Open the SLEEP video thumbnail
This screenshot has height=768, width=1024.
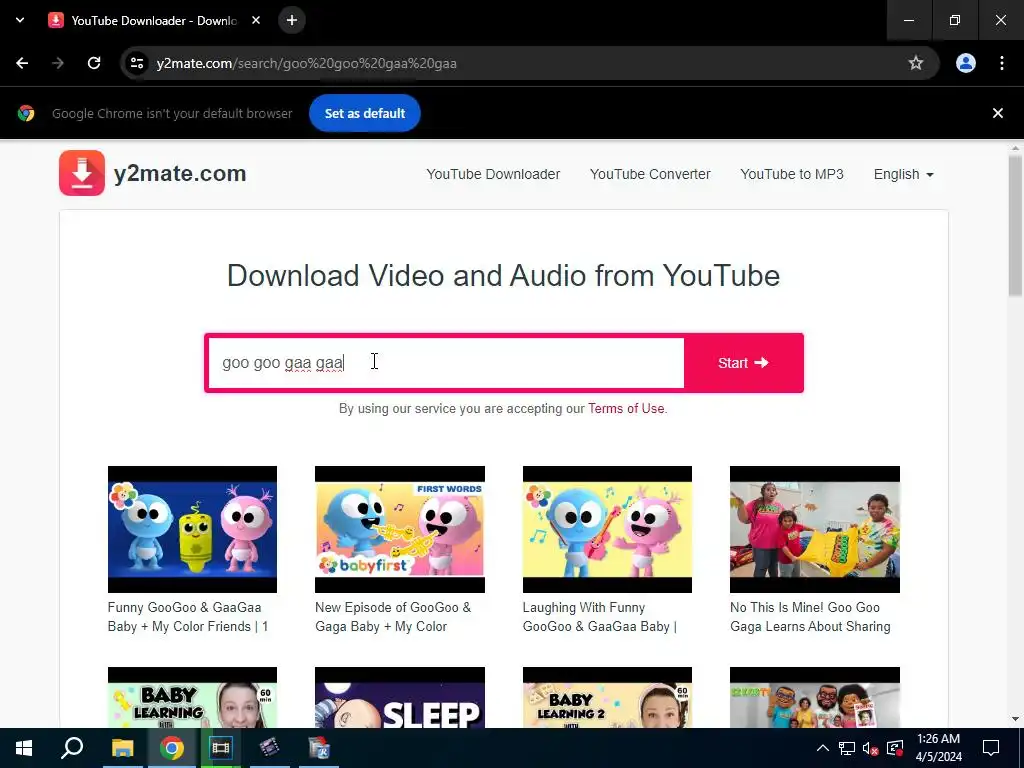(x=400, y=697)
